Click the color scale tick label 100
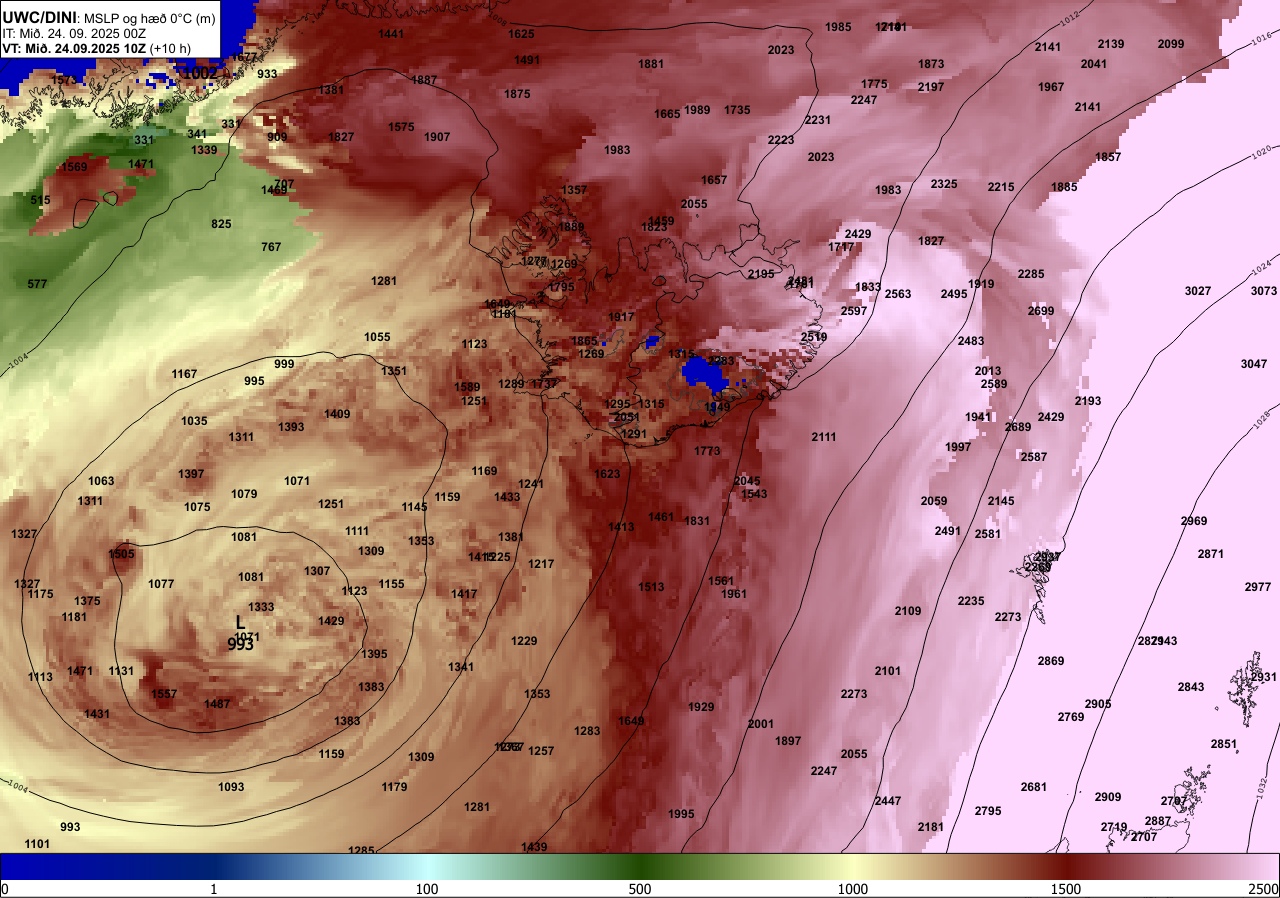Screen dimensions: 1280x898 (427, 889)
